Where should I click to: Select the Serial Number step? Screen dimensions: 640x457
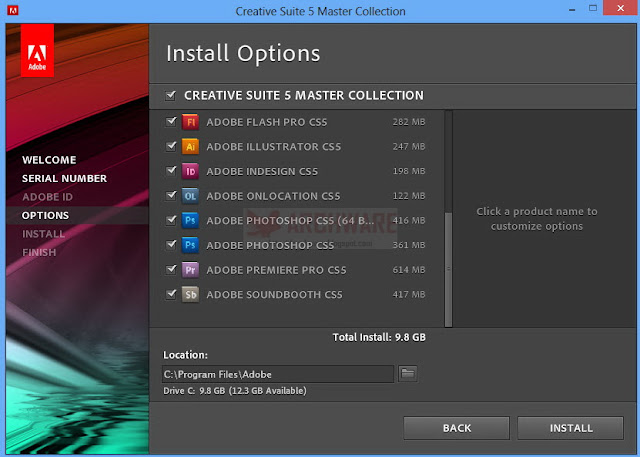(64, 178)
